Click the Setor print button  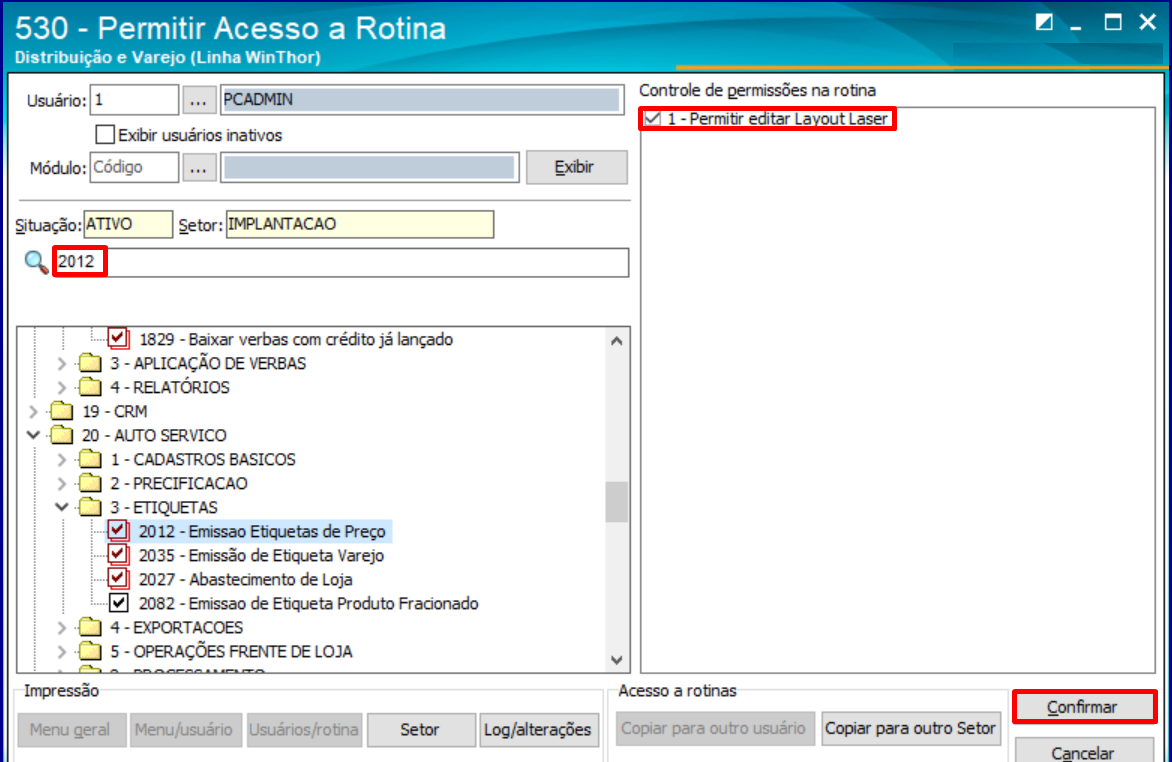(421, 729)
